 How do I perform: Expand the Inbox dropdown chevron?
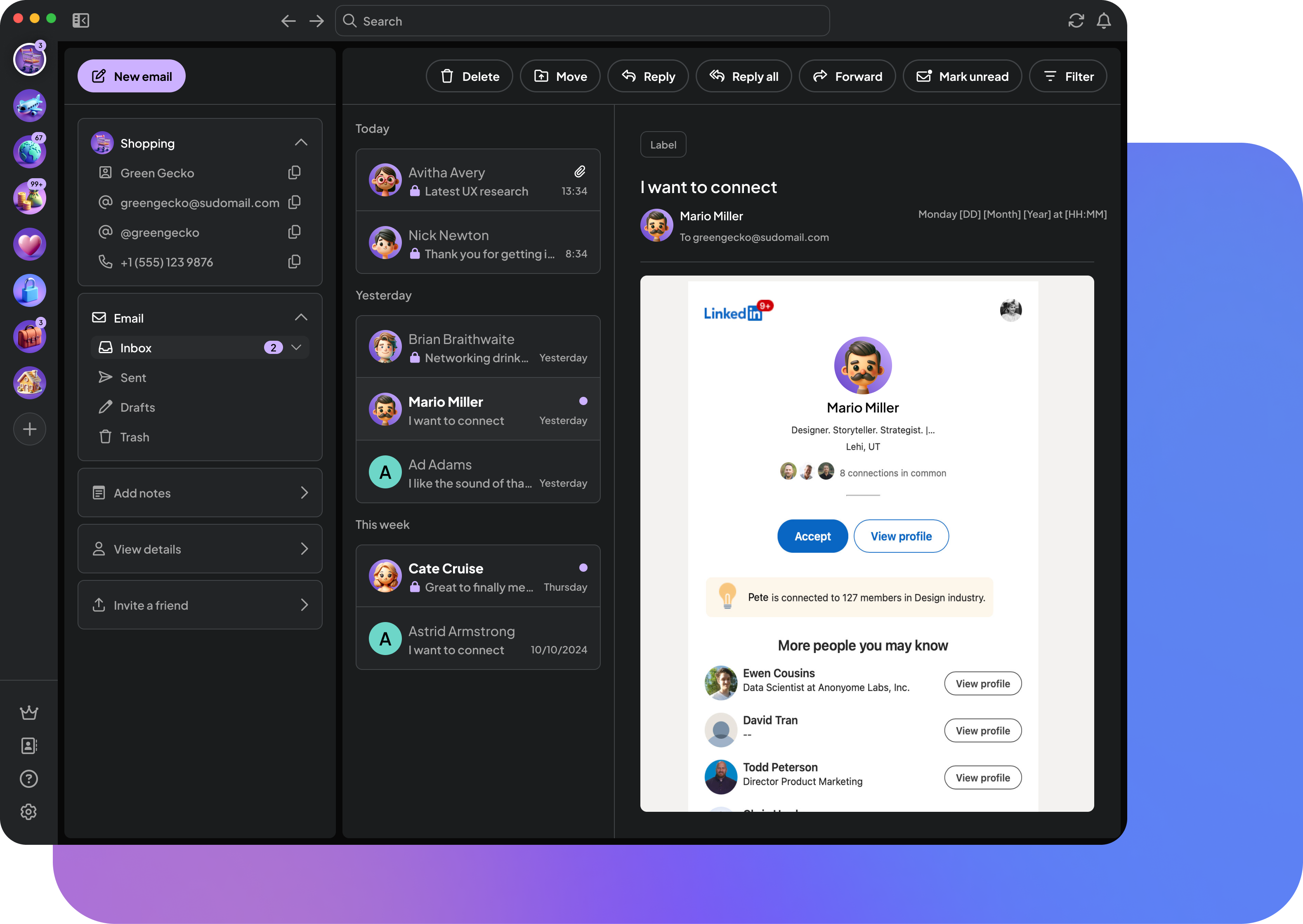296,347
